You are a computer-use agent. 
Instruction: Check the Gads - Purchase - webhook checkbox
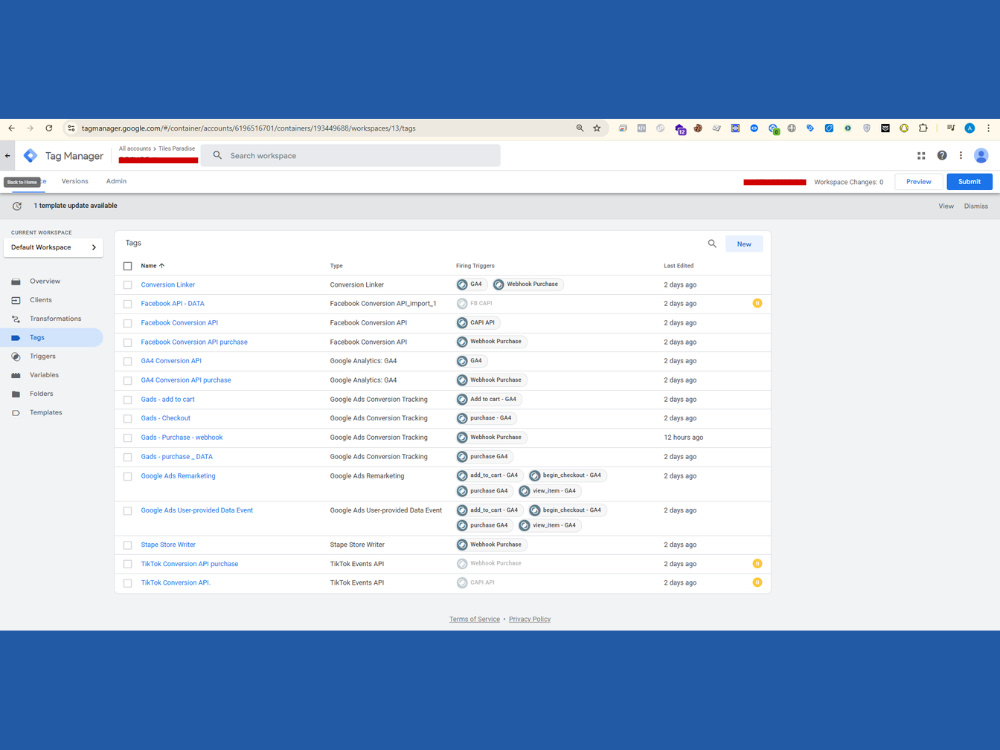pos(128,438)
